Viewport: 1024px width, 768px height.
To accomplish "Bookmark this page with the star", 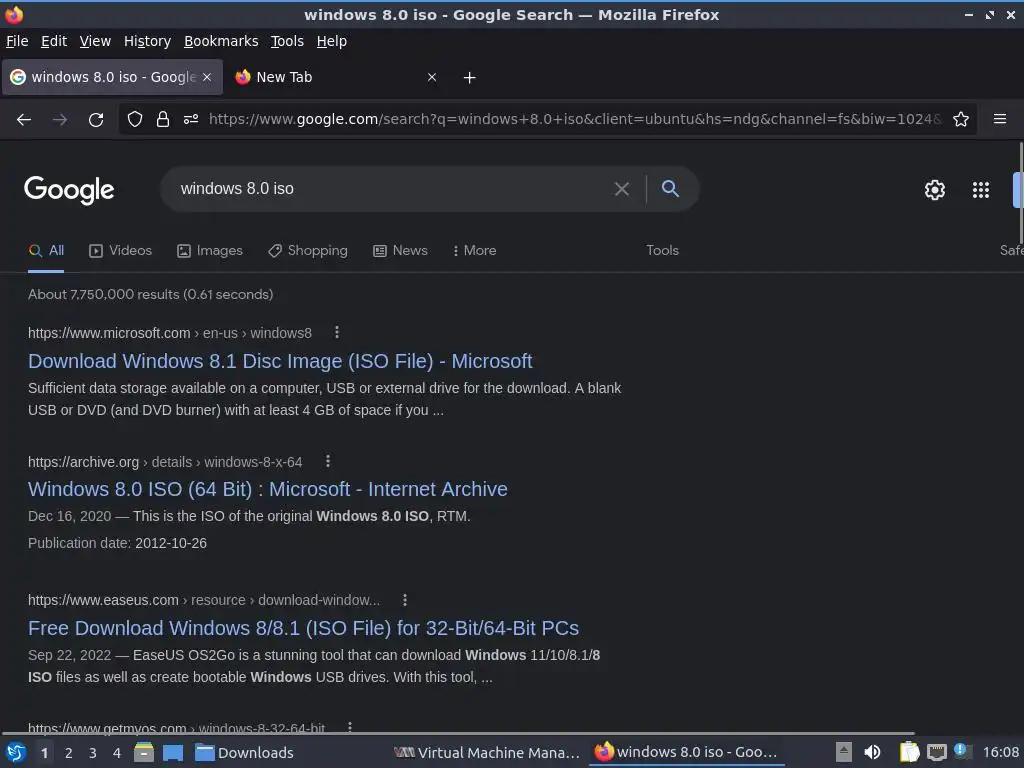I will coord(961,119).
